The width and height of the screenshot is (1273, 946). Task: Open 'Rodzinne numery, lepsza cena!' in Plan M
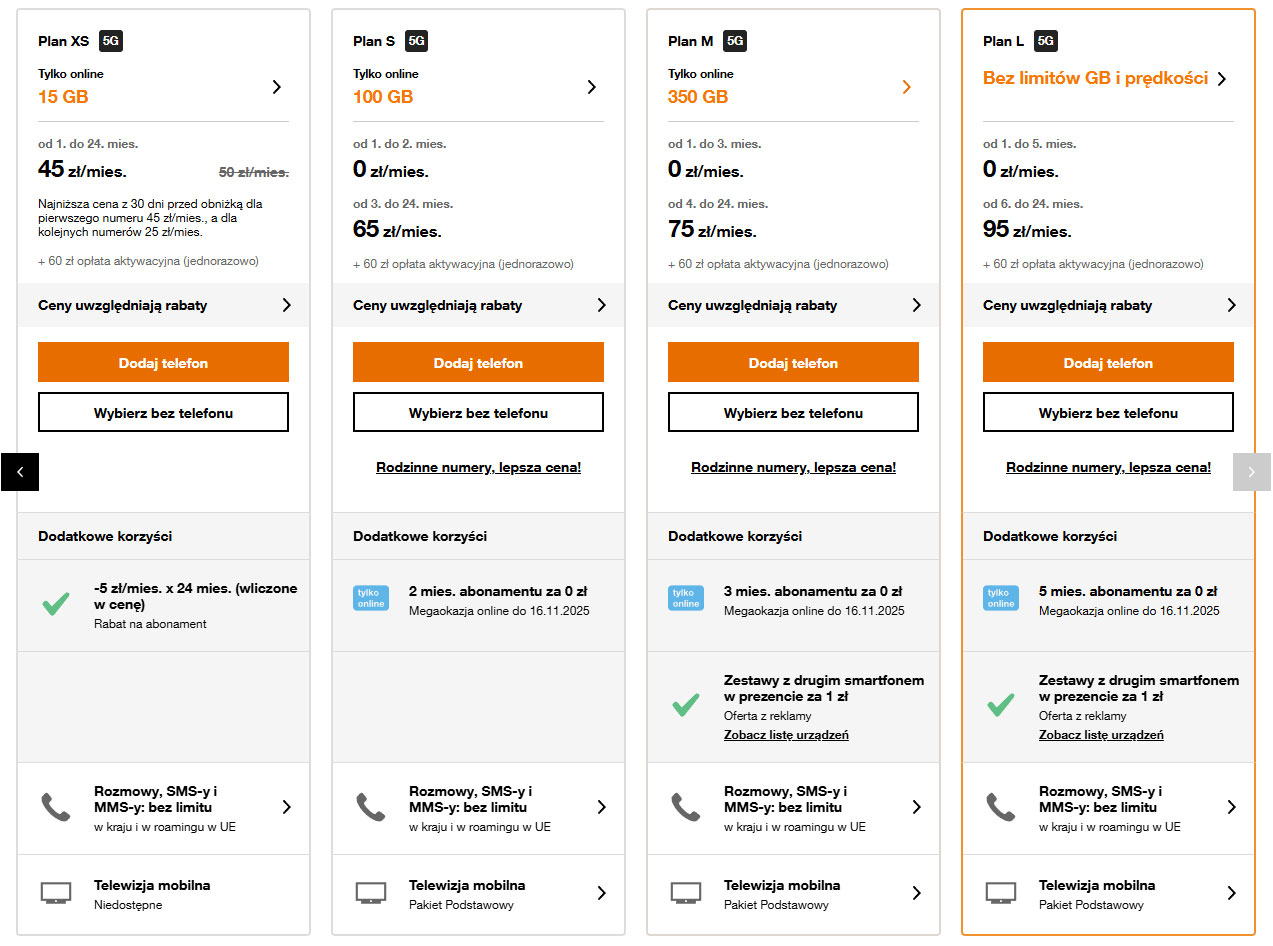click(x=793, y=467)
